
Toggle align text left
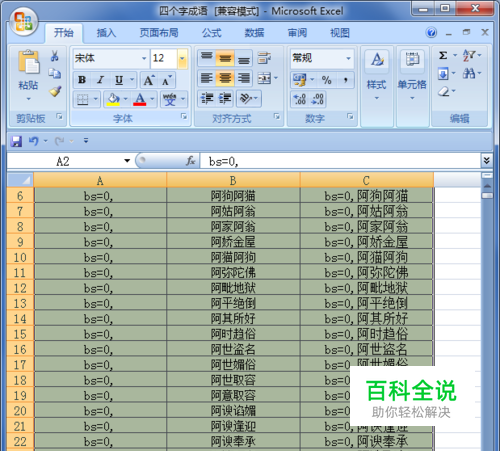[207, 78]
